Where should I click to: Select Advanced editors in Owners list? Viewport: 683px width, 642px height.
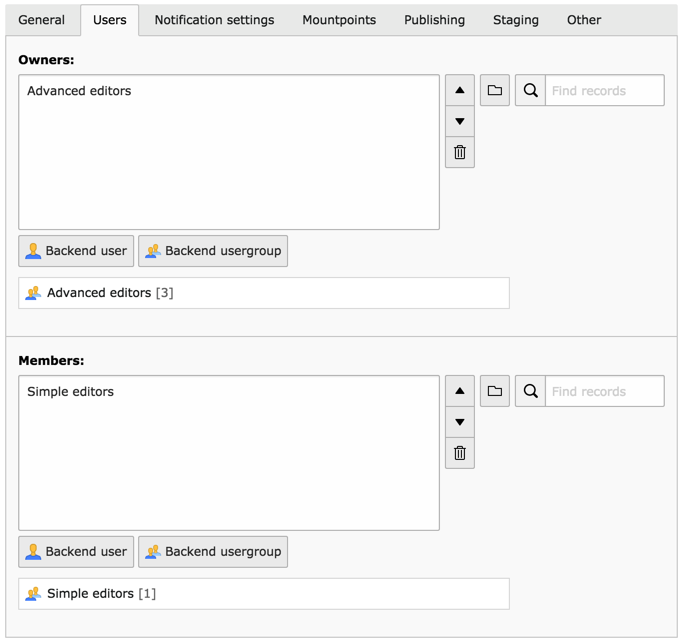79,91
